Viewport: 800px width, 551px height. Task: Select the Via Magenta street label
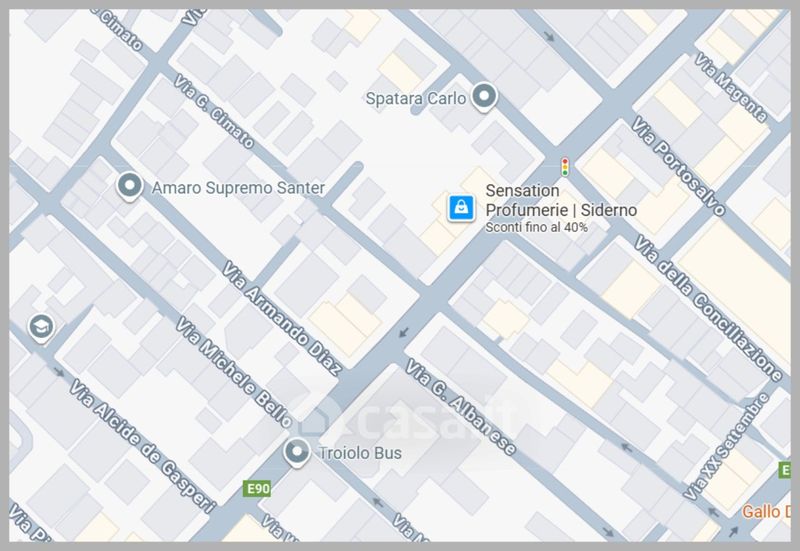(x=731, y=88)
